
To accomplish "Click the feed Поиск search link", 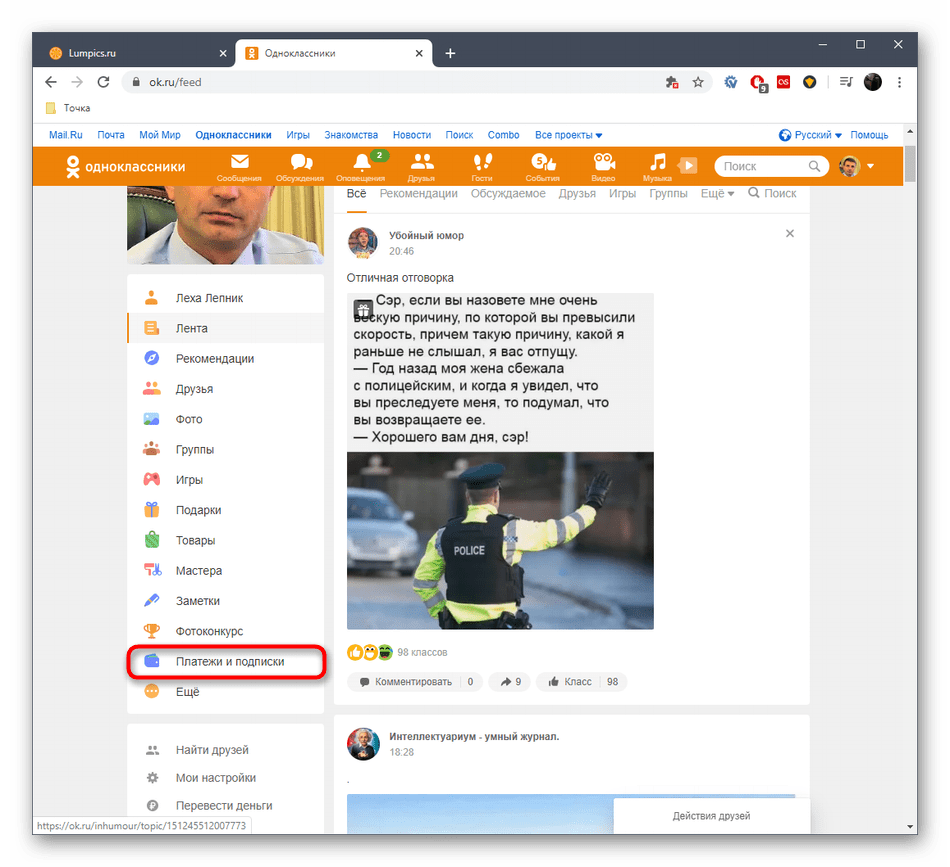I will pyautogui.click(x=772, y=193).
